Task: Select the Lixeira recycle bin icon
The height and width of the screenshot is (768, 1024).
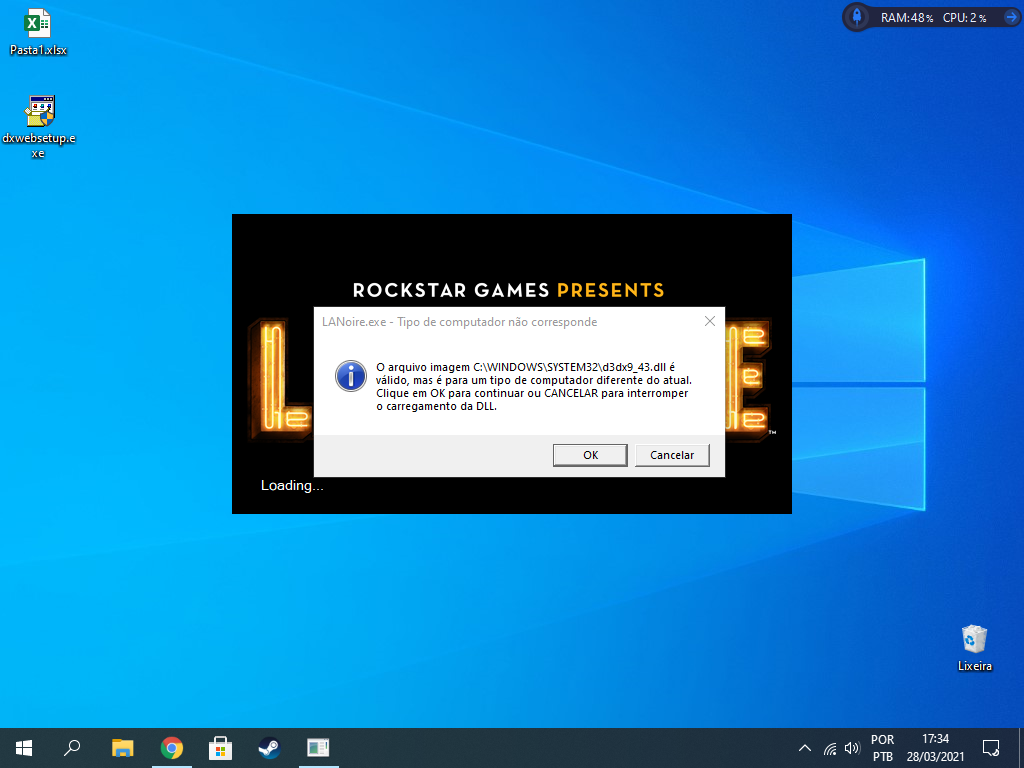Action: [x=974, y=648]
